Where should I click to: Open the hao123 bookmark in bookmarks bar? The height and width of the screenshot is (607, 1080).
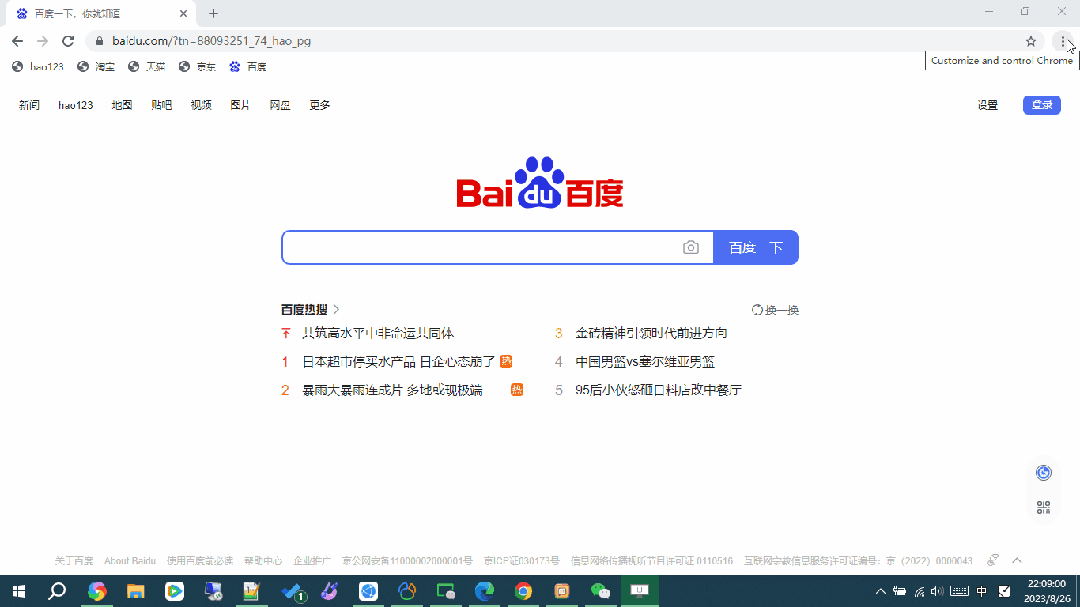[38, 67]
